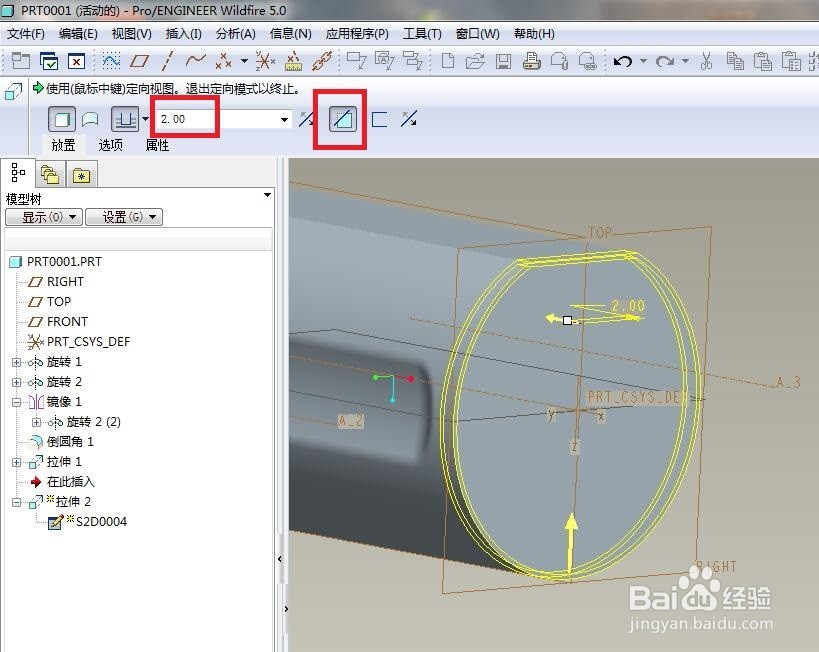The image size is (819, 652).
Task: Expand the 旋转 1 feature node
Action: point(16,362)
